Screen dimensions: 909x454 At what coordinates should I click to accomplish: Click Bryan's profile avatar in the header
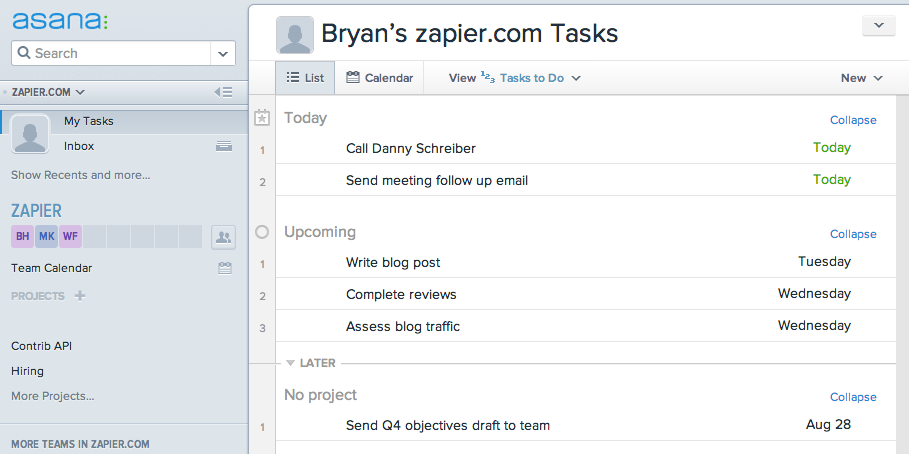tap(294, 35)
